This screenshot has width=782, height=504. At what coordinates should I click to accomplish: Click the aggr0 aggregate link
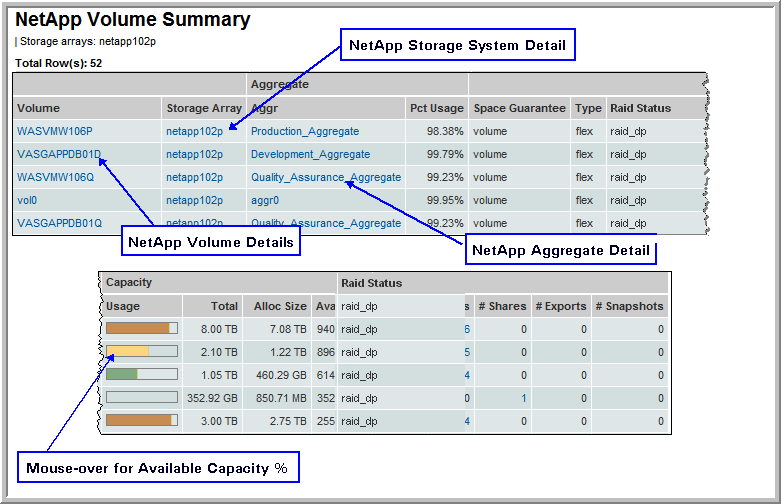tap(266, 200)
